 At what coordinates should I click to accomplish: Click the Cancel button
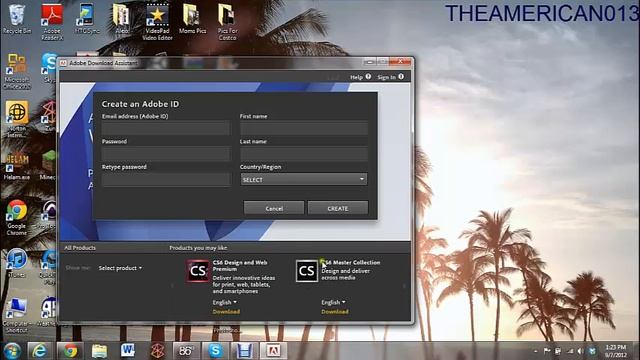pyautogui.click(x=274, y=208)
